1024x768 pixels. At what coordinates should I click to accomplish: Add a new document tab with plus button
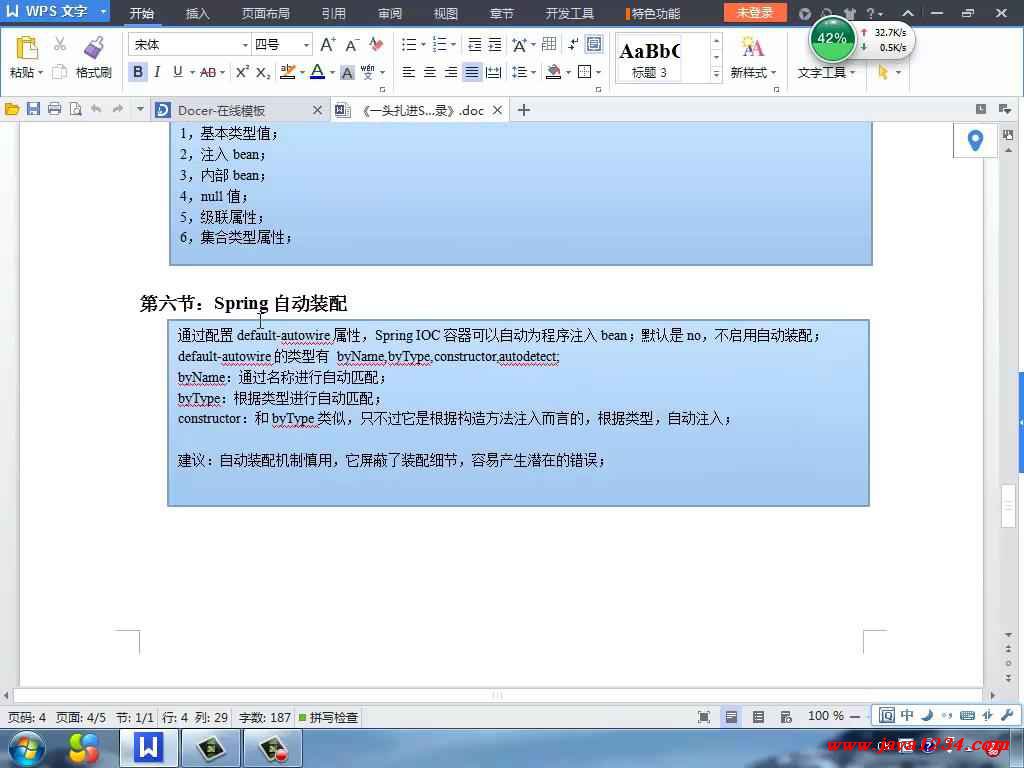point(523,110)
